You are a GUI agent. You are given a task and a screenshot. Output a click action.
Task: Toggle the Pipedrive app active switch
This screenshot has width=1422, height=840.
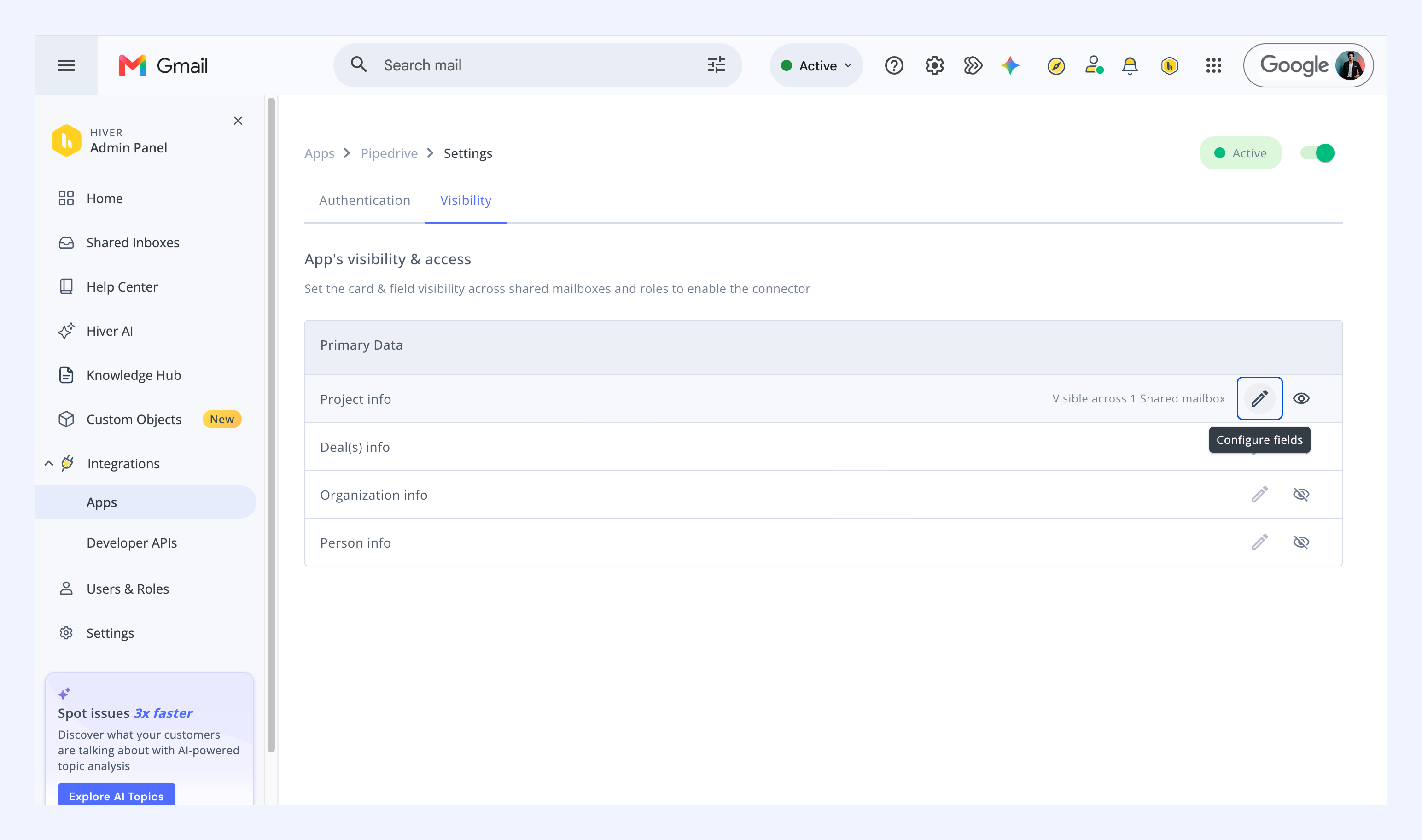1317,153
